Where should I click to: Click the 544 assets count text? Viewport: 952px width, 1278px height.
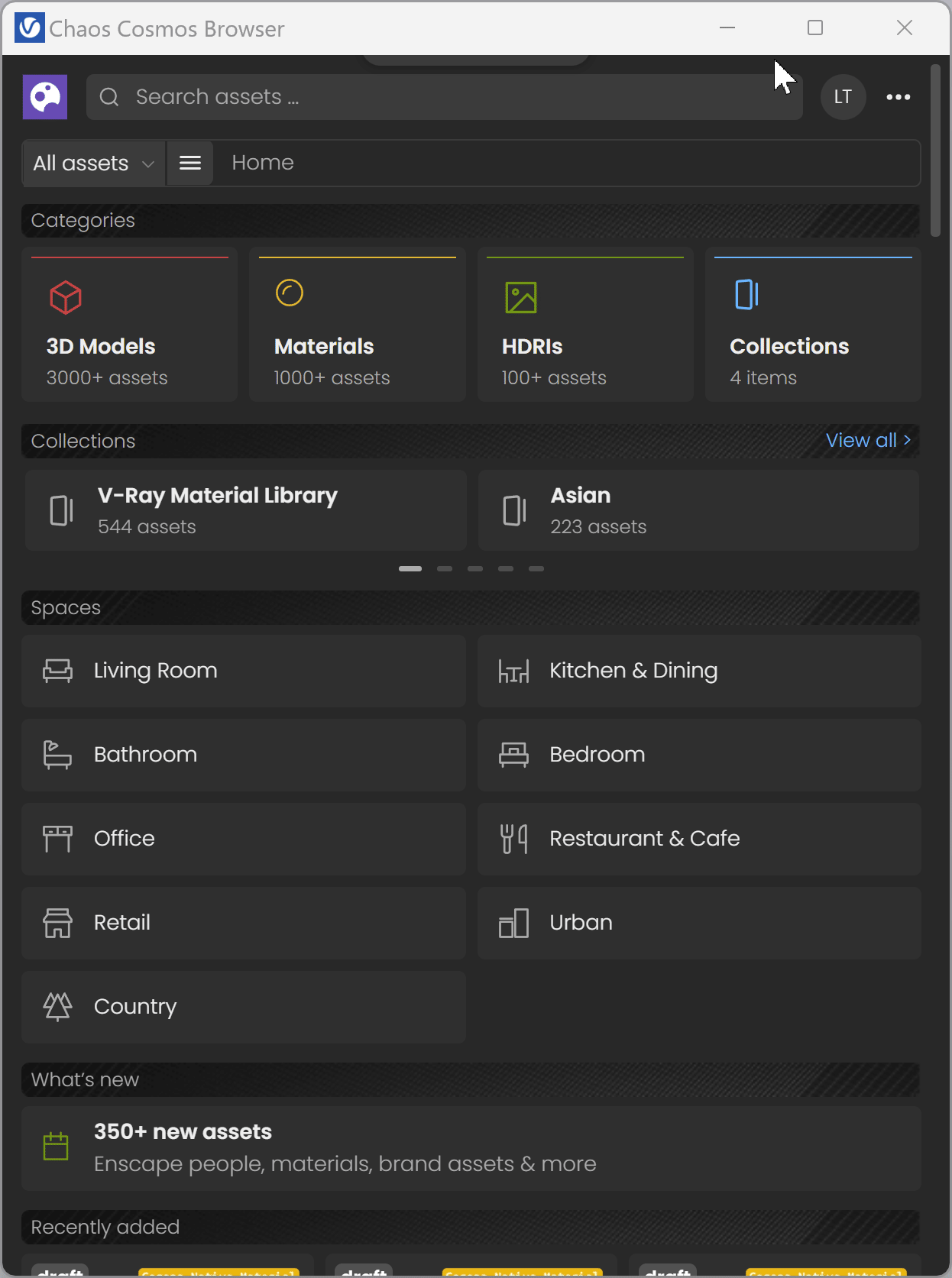(x=147, y=527)
